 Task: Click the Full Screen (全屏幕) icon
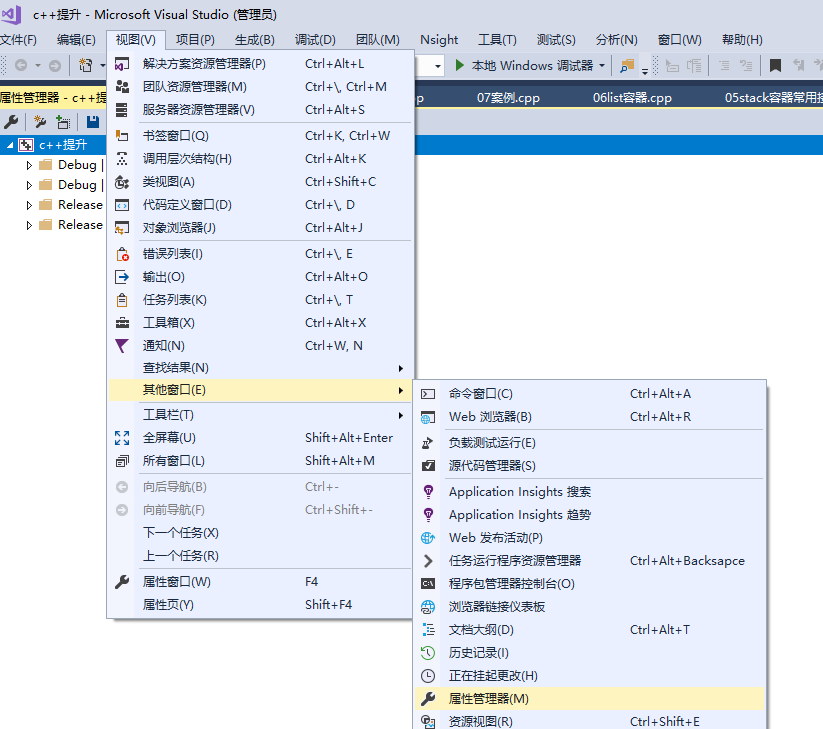tap(122, 438)
